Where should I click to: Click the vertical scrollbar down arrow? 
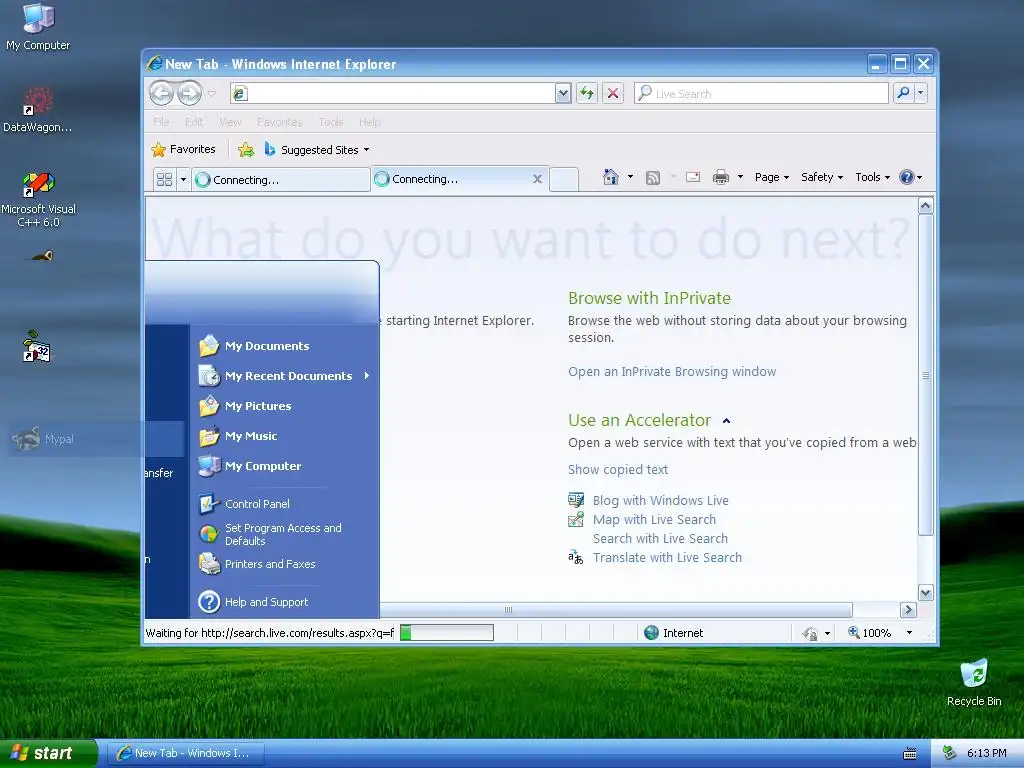925,593
